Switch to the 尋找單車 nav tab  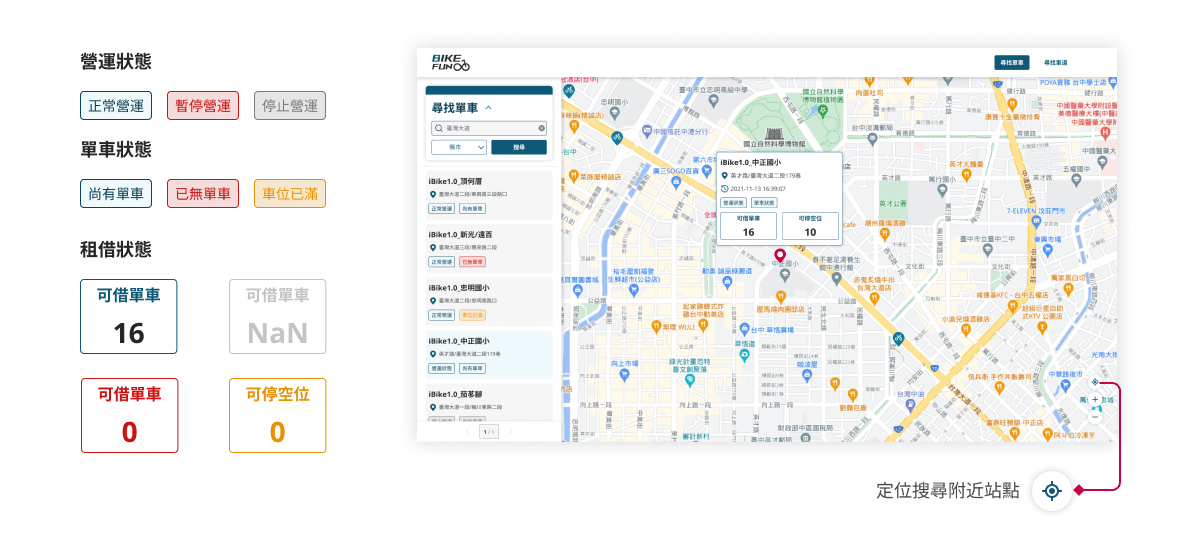tap(1011, 62)
